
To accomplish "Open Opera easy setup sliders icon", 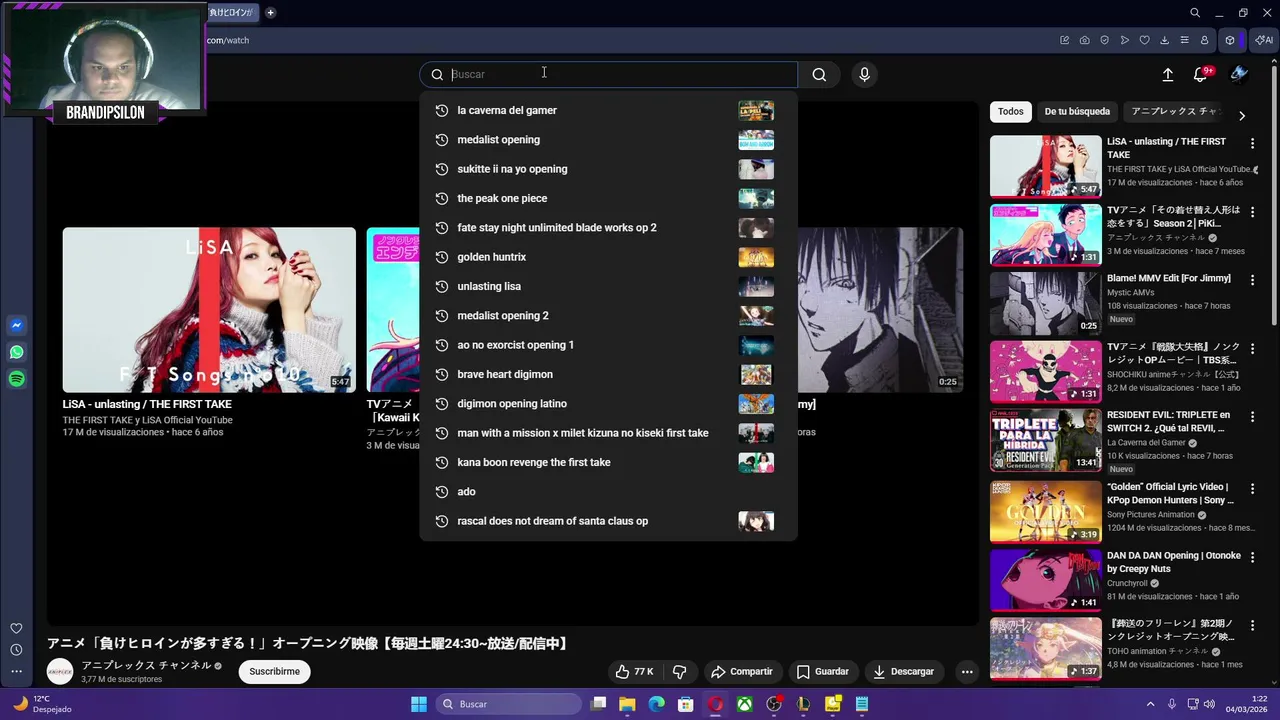I will pos(1185,40).
